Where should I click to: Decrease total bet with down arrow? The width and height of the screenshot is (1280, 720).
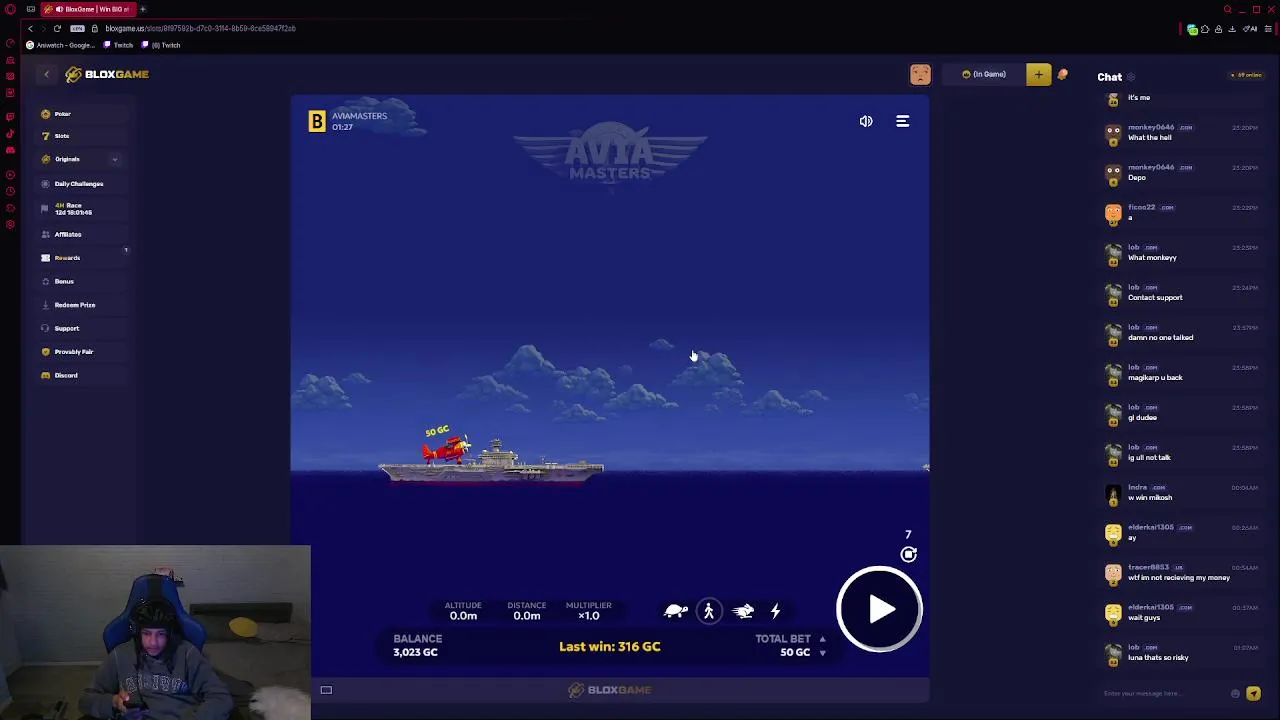(822, 653)
